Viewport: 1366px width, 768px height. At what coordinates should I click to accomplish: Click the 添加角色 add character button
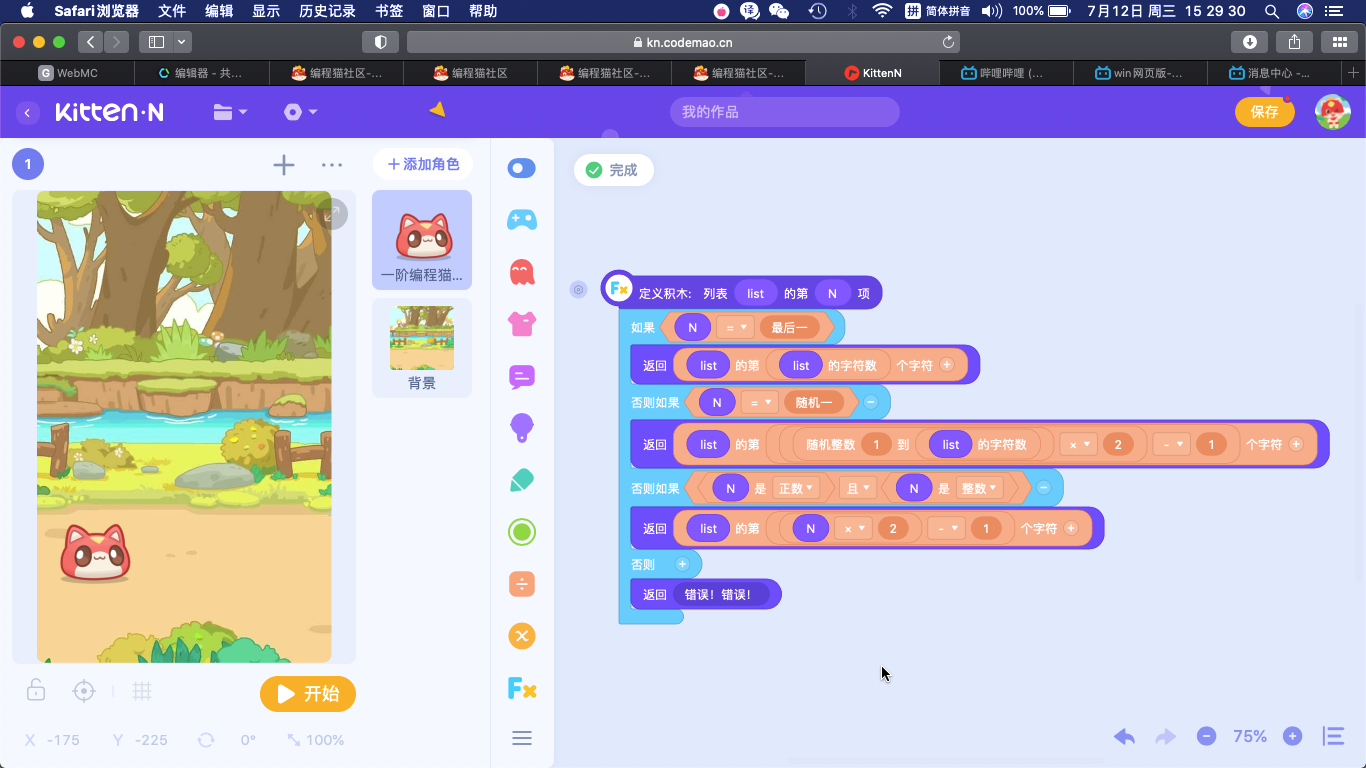(x=423, y=164)
